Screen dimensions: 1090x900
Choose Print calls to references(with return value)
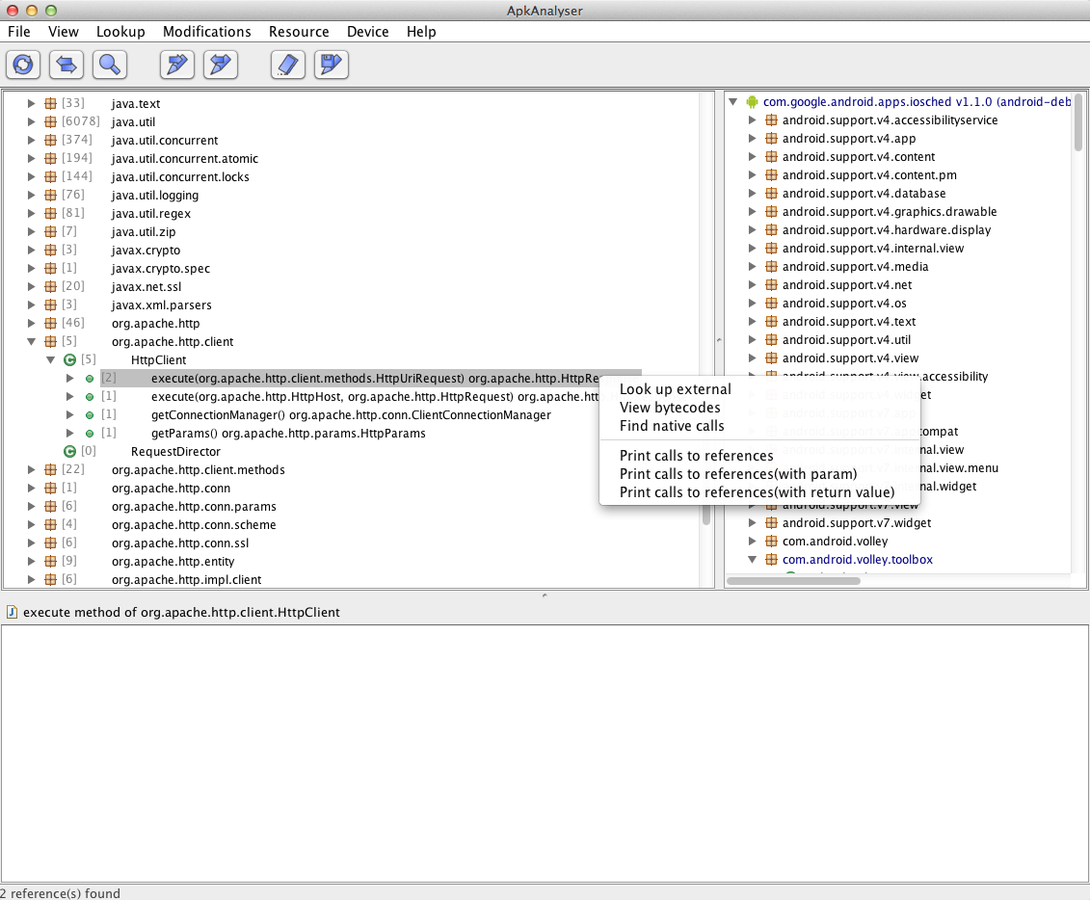760,492
